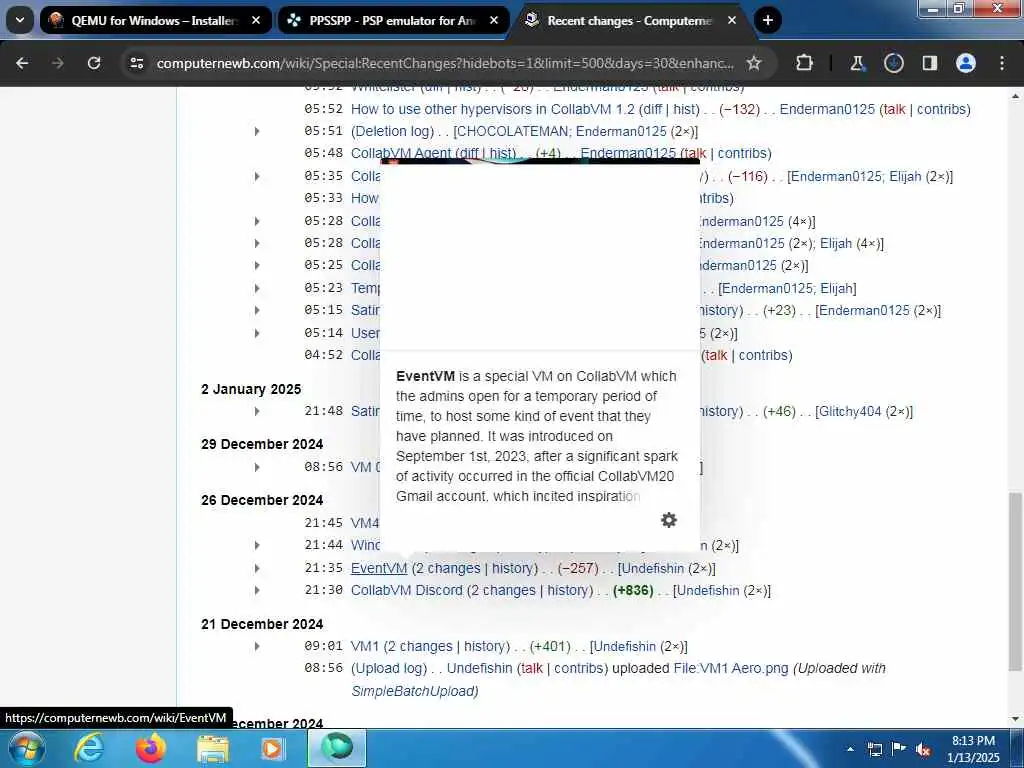1024x768 pixels.
Task: Switch to the QEMU for Windows tab
Action: pyautogui.click(x=155, y=20)
